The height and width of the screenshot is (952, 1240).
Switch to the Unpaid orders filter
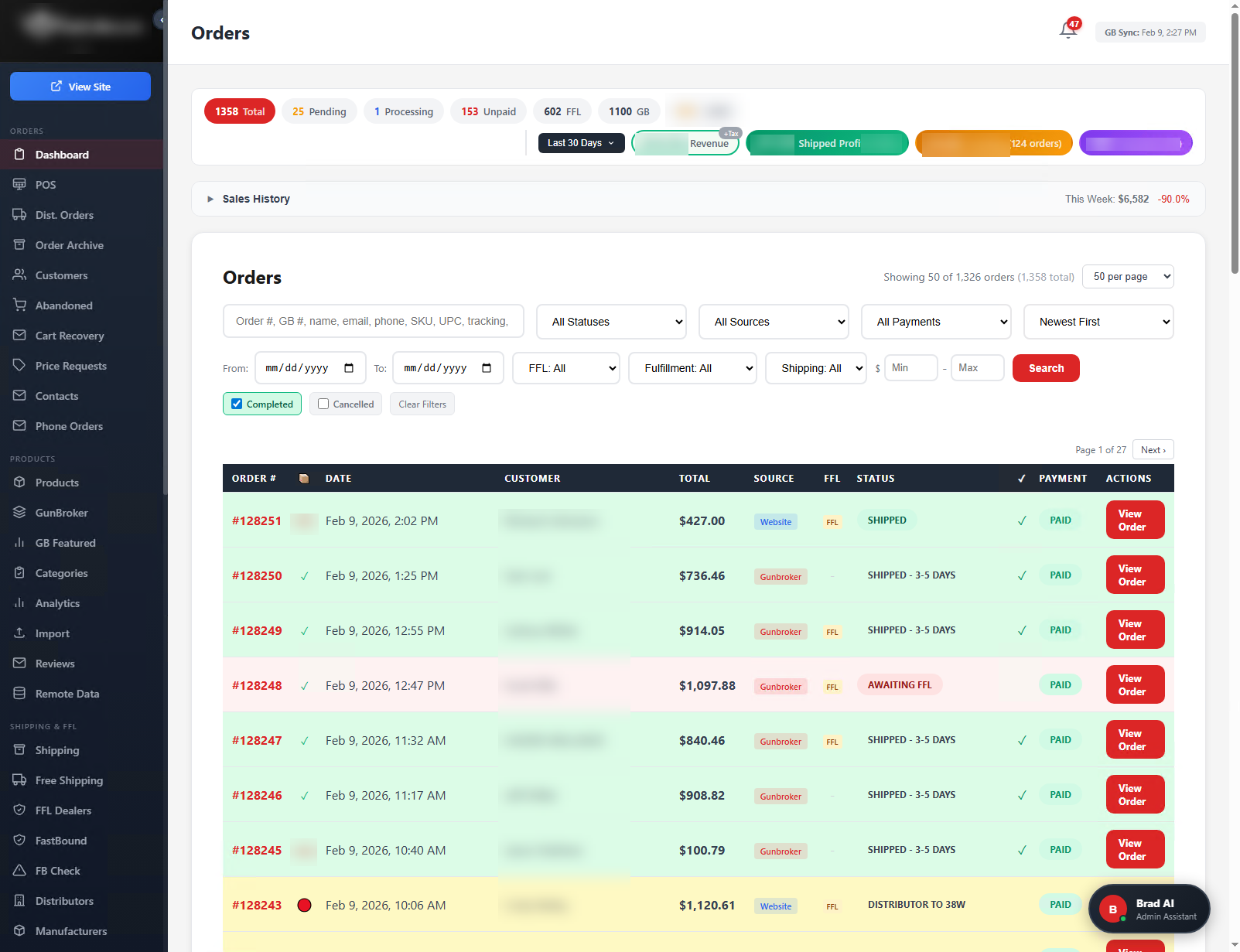[x=488, y=111]
